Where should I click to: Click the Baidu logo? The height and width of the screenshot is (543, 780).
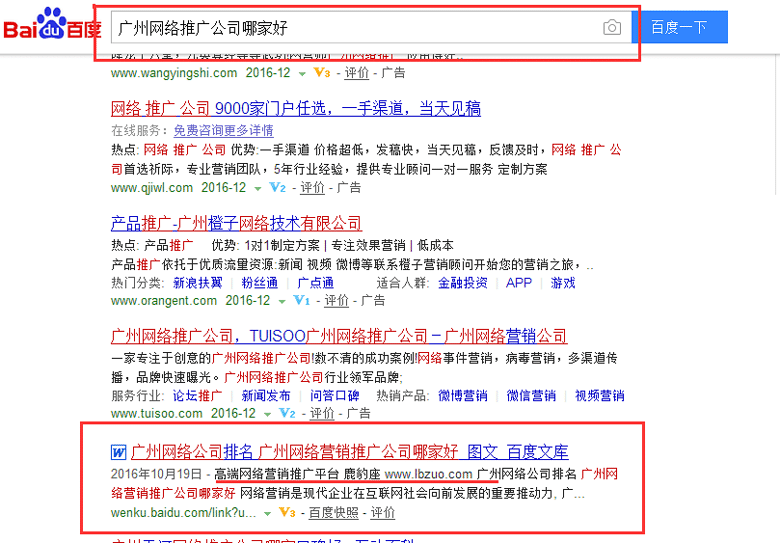pos(52,24)
